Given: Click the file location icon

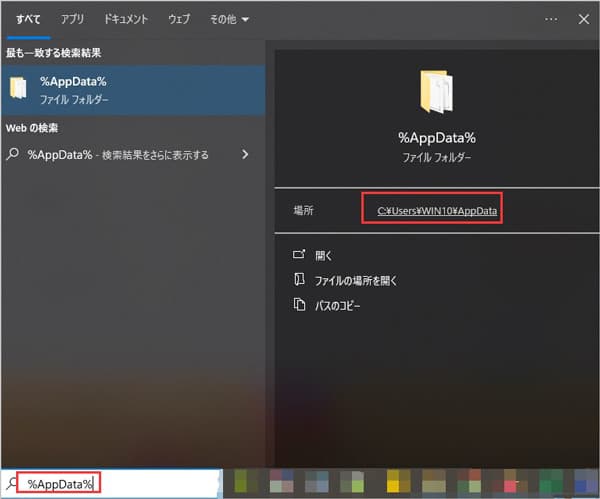Looking at the screenshot, I should (x=299, y=279).
